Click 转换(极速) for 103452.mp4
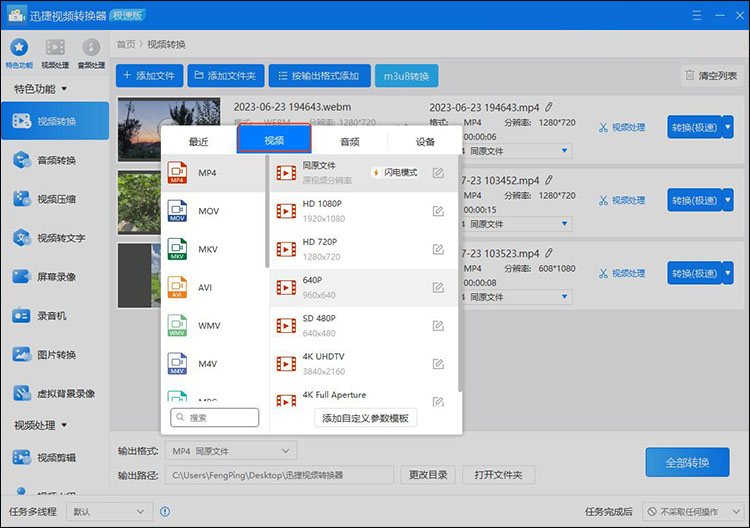Image resolution: width=750 pixels, height=528 pixels. (695, 200)
